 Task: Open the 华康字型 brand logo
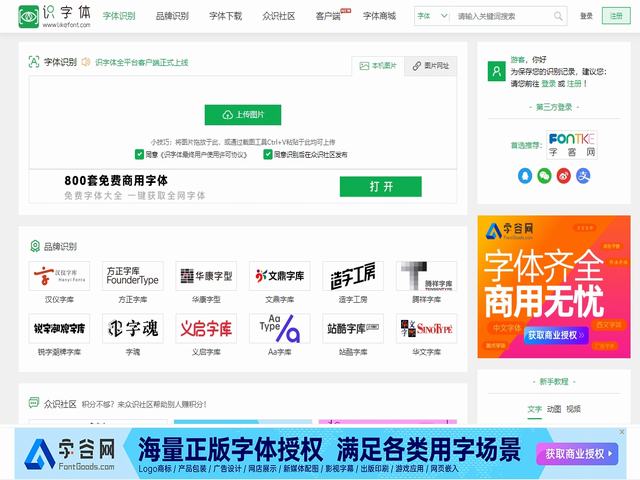click(x=206, y=276)
